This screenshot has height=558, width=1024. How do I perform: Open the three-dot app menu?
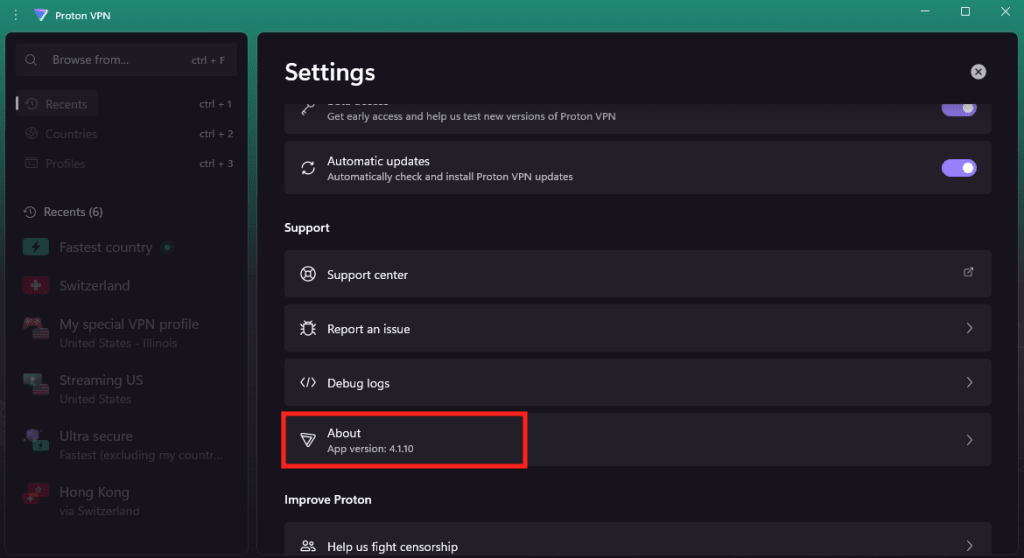pyautogui.click(x=16, y=15)
